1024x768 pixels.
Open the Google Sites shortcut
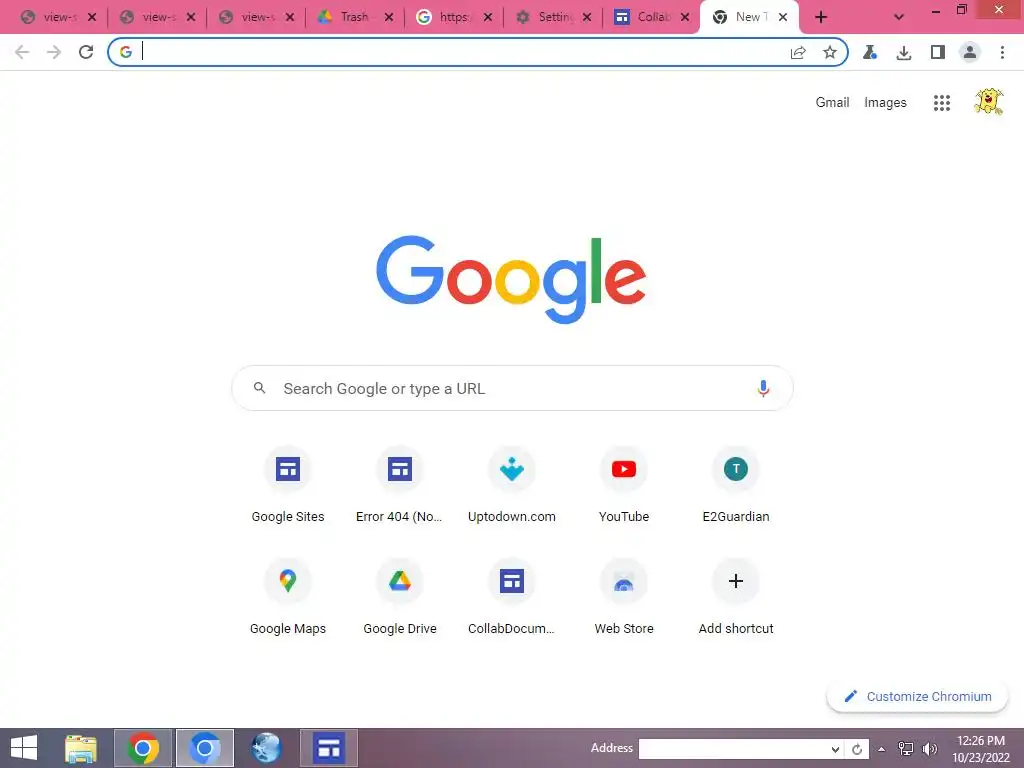tap(288, 485)
